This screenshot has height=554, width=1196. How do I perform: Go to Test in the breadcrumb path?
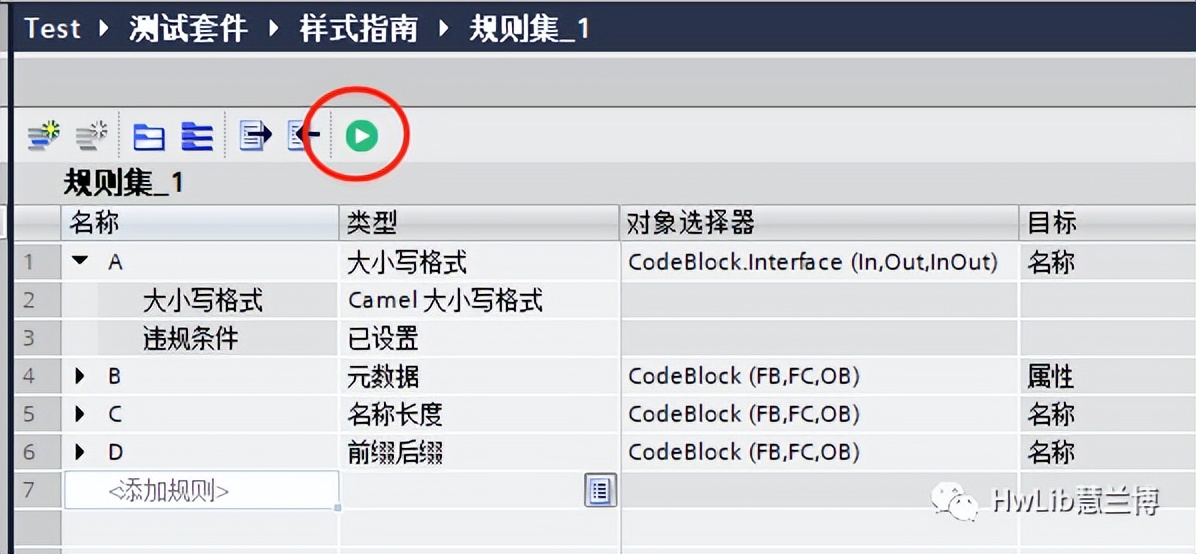click(x=52, y=28)
